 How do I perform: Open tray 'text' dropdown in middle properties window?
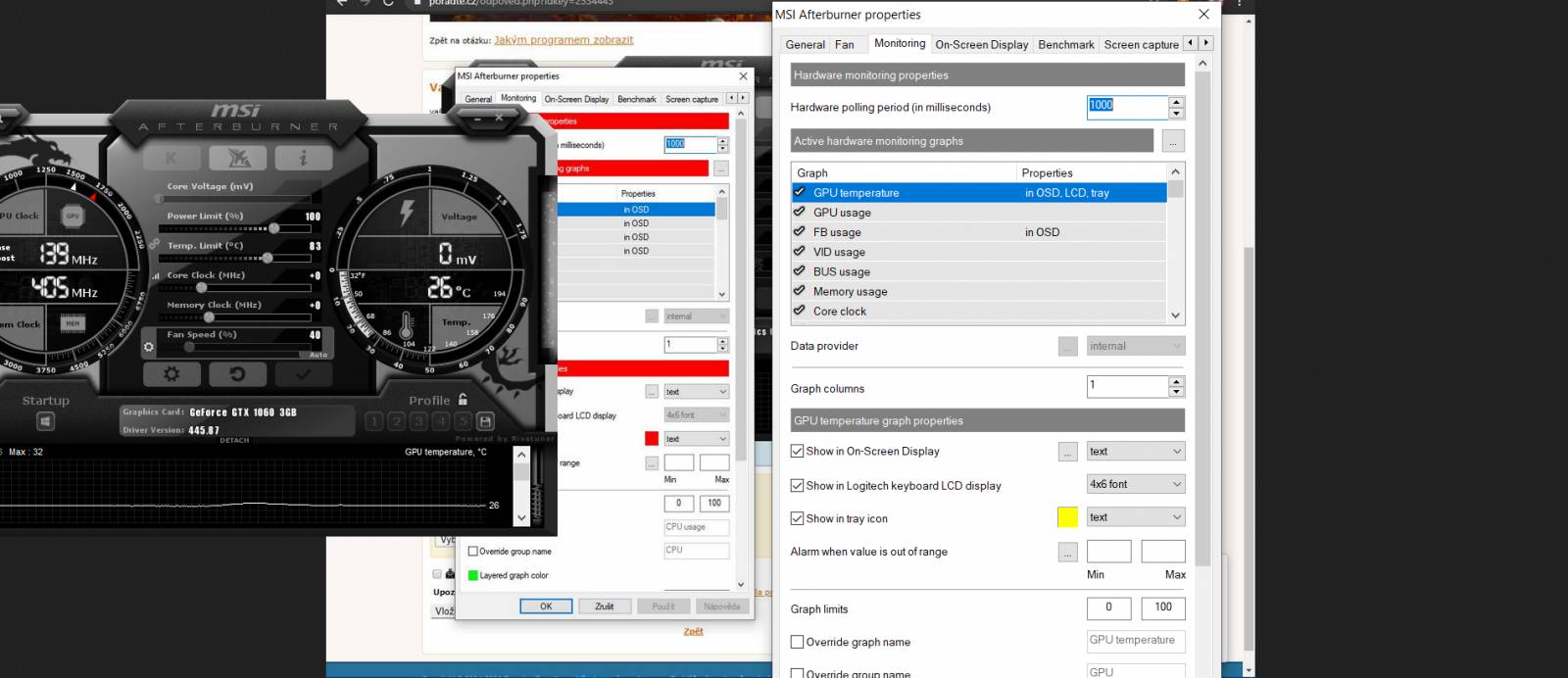point(697,439)
